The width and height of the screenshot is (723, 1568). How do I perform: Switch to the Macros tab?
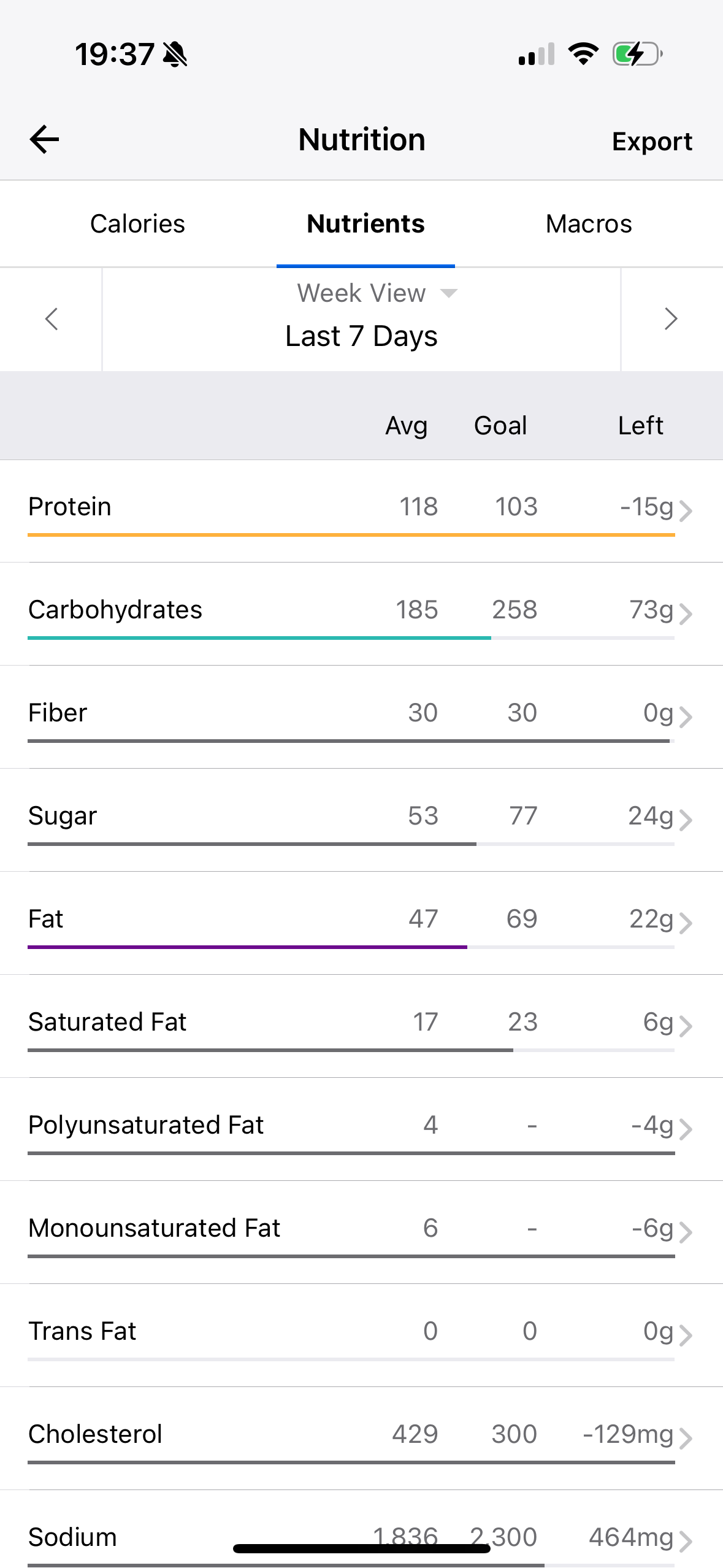tap(588, 224)
